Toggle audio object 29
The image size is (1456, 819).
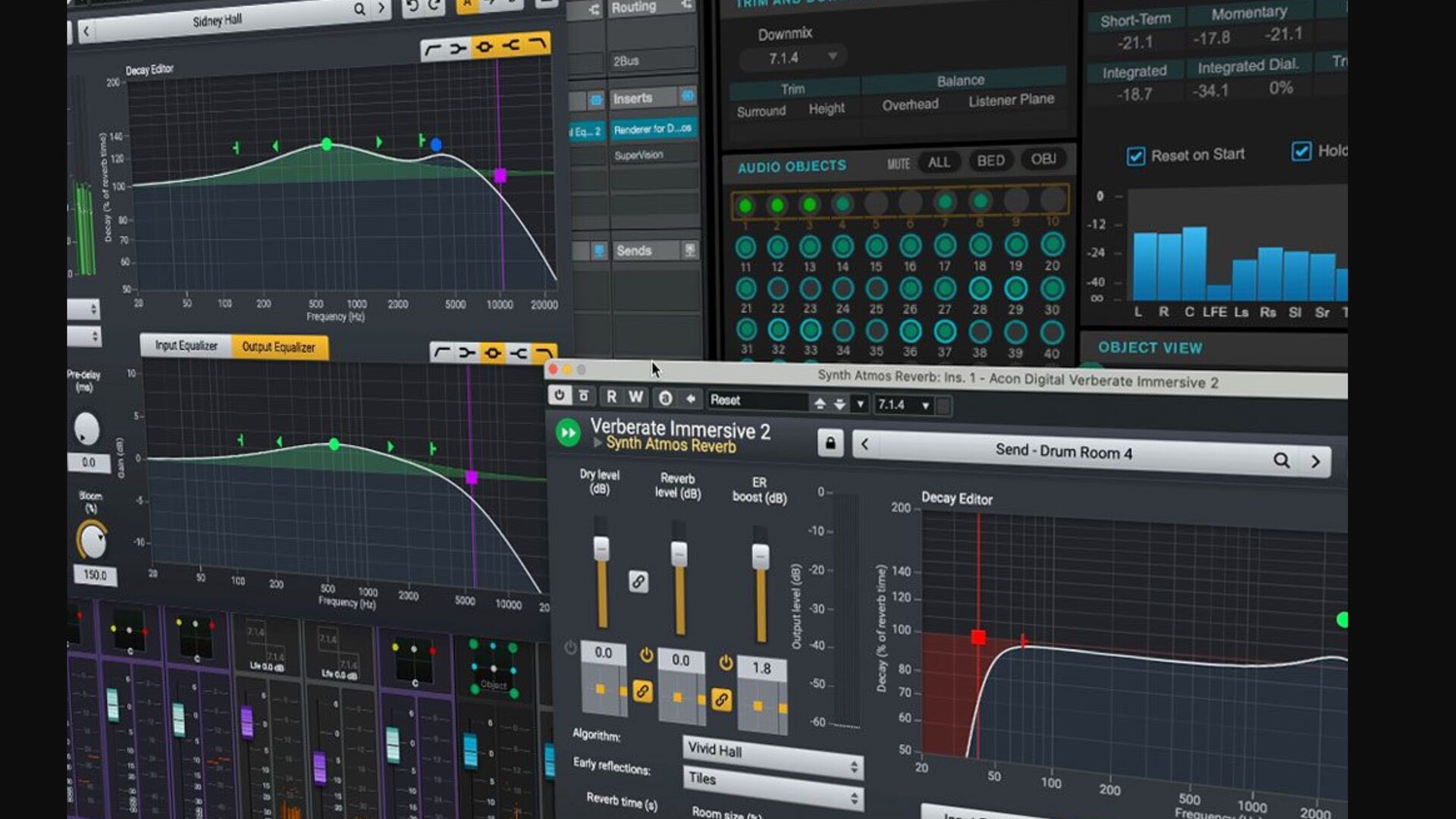[1015, 288]
